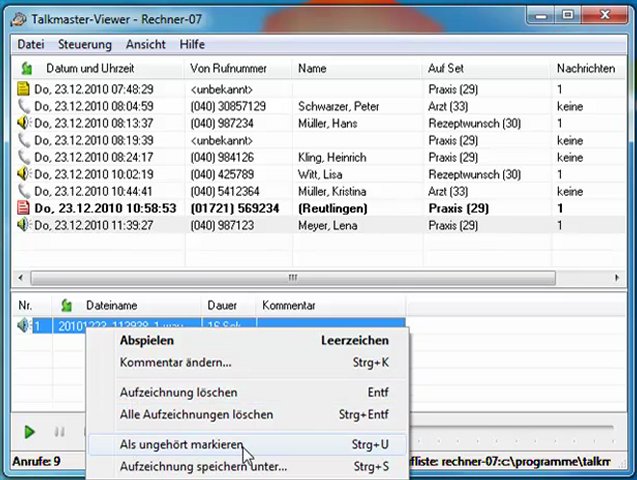Image resolution: width=637 pixels, height=480 pixels.
Task: Click green status icon in call list header
Action: (x=27, y=68)
